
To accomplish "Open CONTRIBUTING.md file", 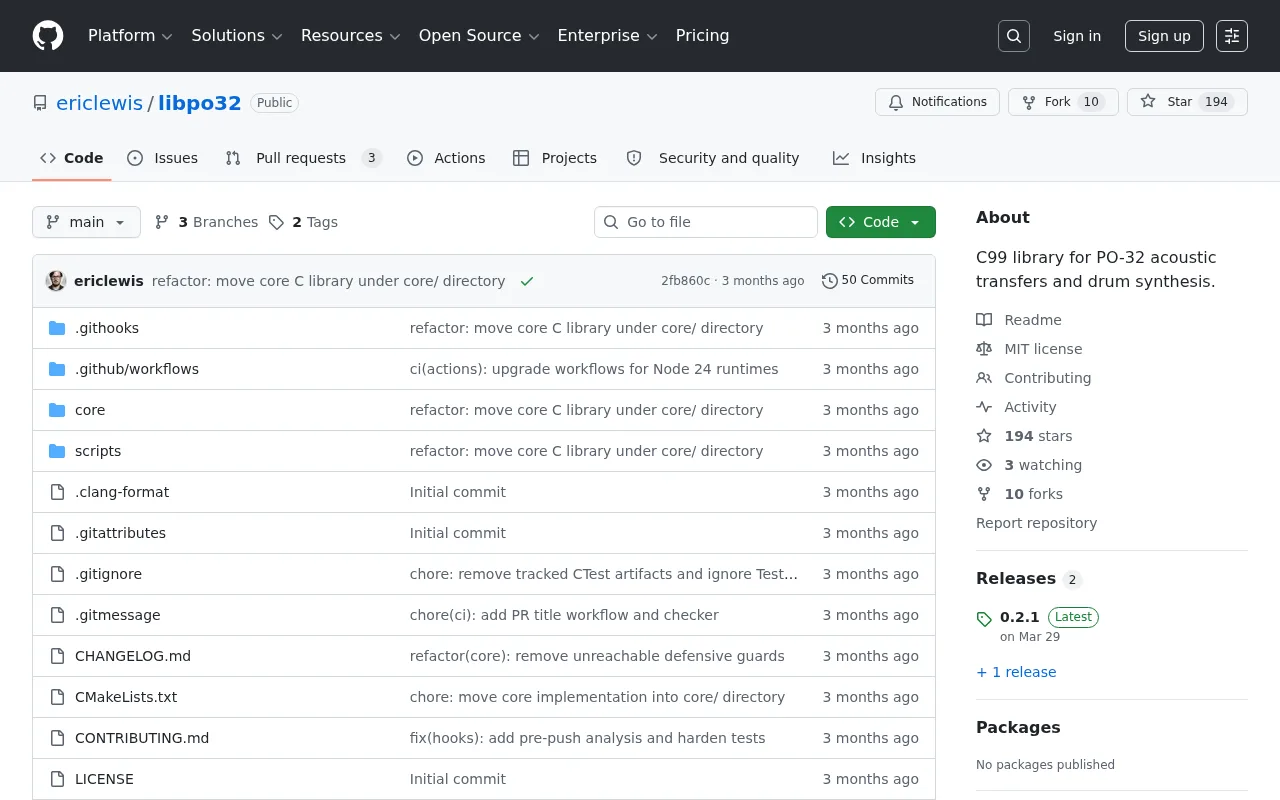I will pos(142,738).
